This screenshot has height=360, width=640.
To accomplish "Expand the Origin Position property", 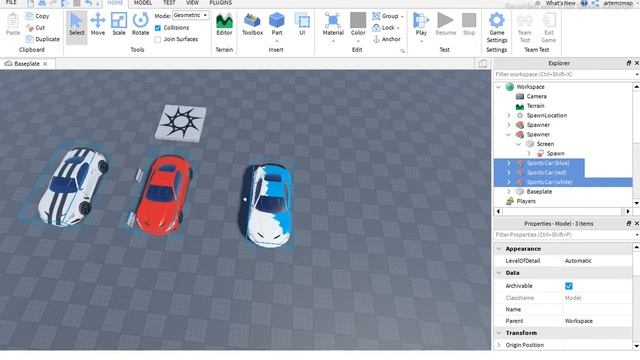I will (x=499, y=345).
